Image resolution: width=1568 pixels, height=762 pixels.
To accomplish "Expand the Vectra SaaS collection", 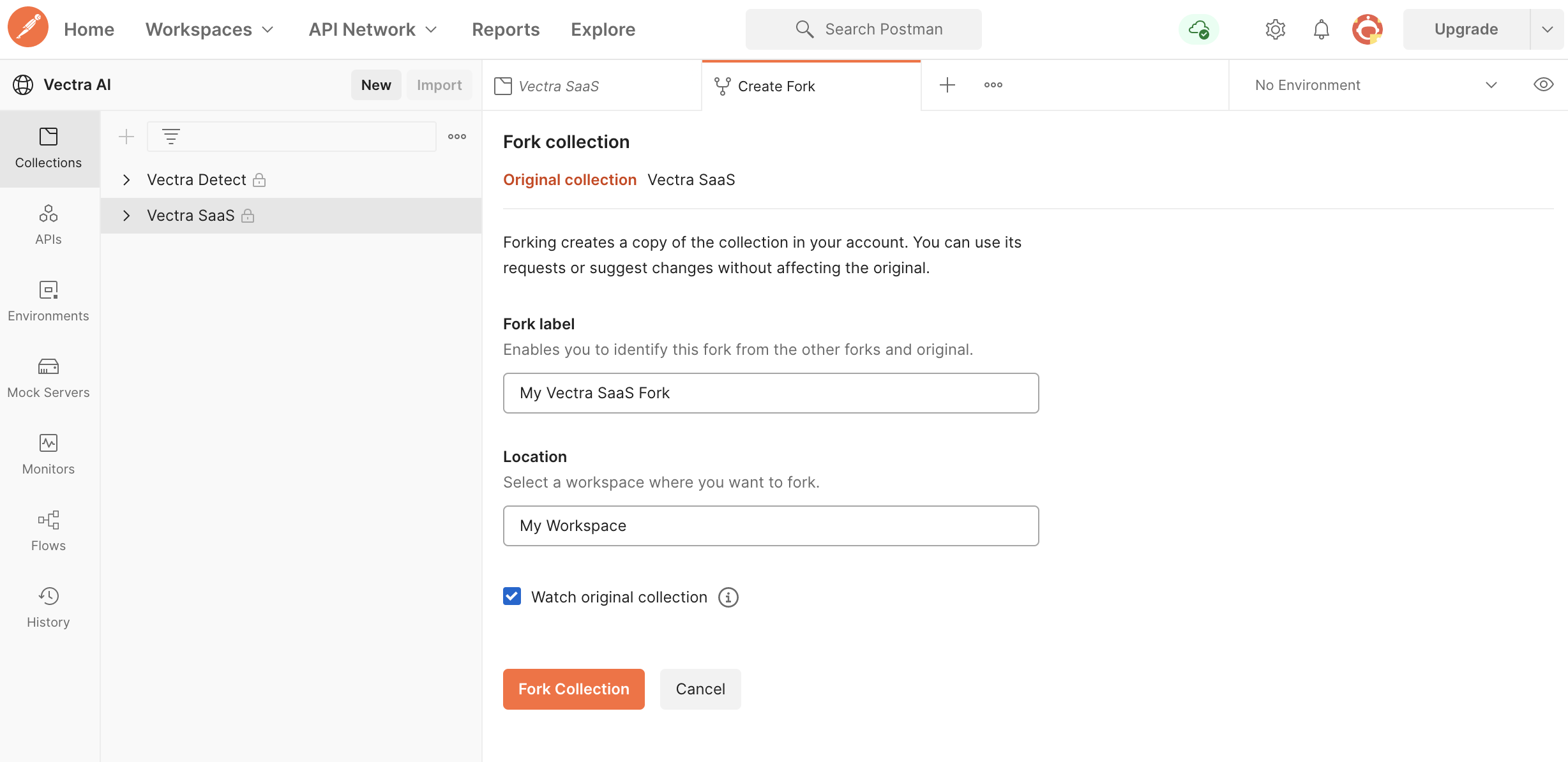I will [x=126, y=215].
